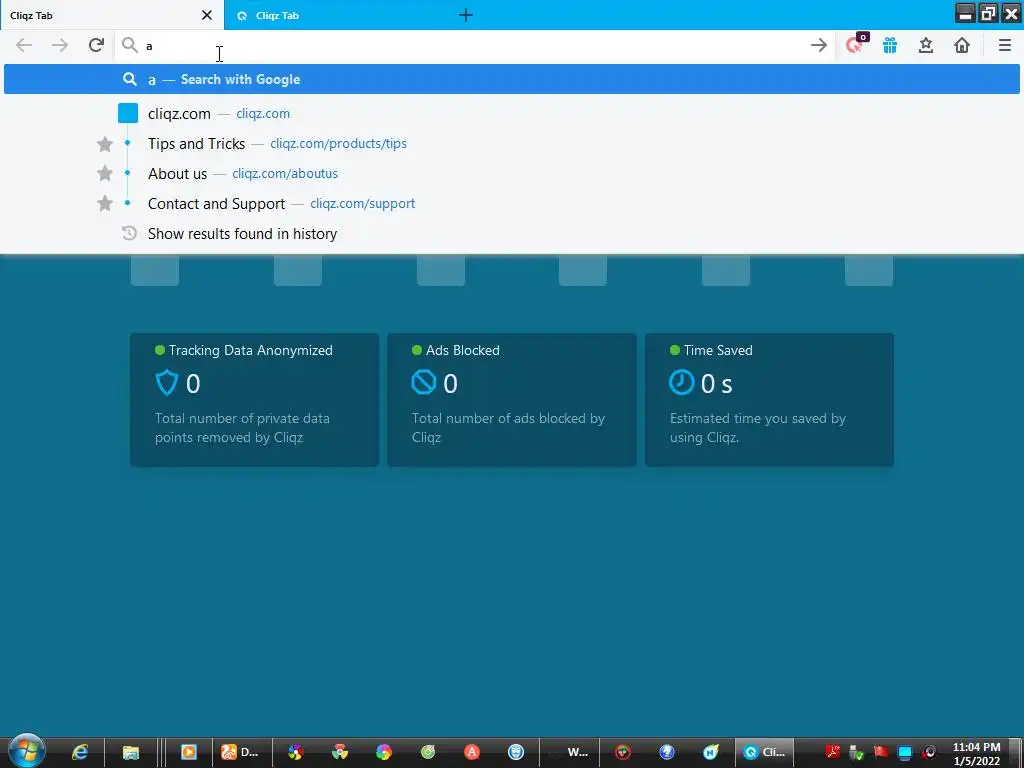Click the star next to About us

(x=104, y=173)
